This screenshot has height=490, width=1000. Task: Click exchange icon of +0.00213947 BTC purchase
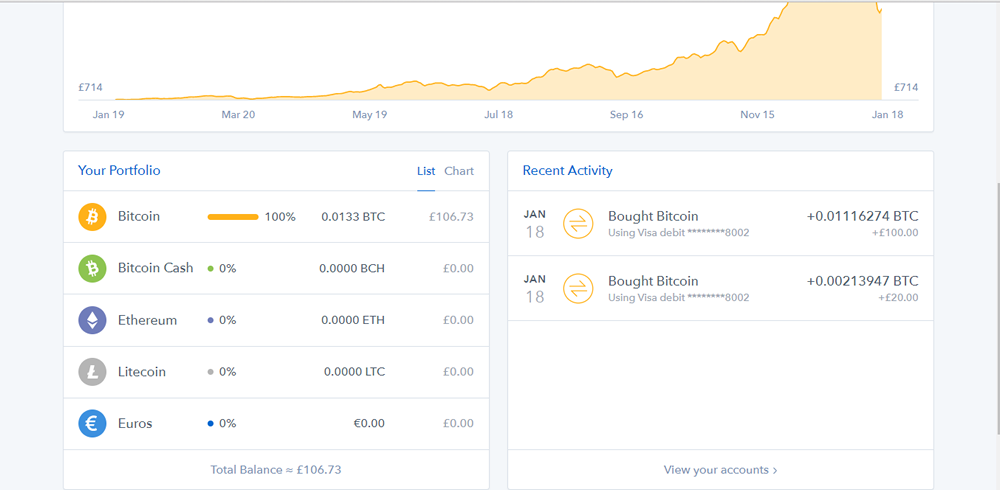(578, 288)
